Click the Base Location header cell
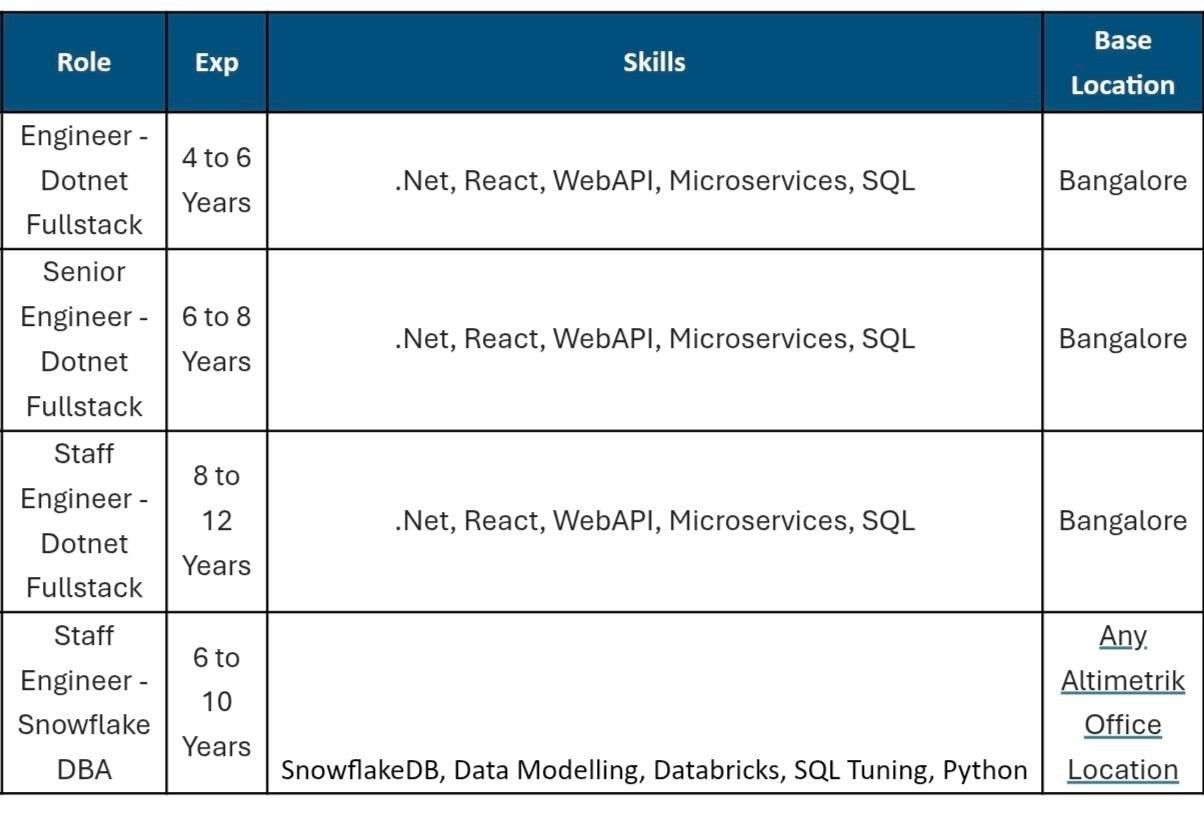The image size is (1204, 816). [1122, 62]
